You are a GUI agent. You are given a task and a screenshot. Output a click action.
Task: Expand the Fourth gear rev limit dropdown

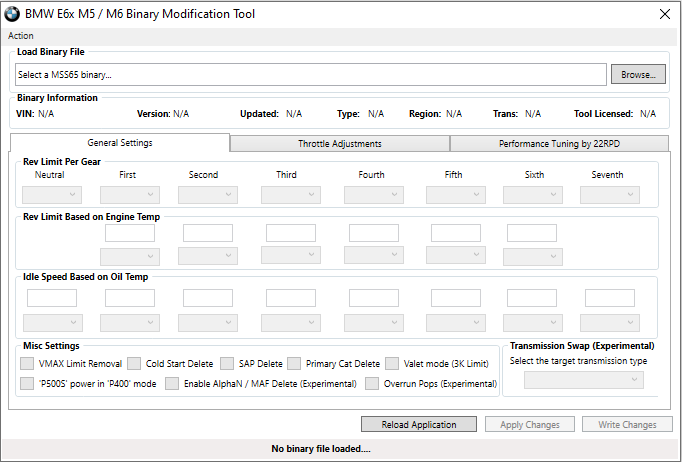pyautogui.click(x=374, y=195)
